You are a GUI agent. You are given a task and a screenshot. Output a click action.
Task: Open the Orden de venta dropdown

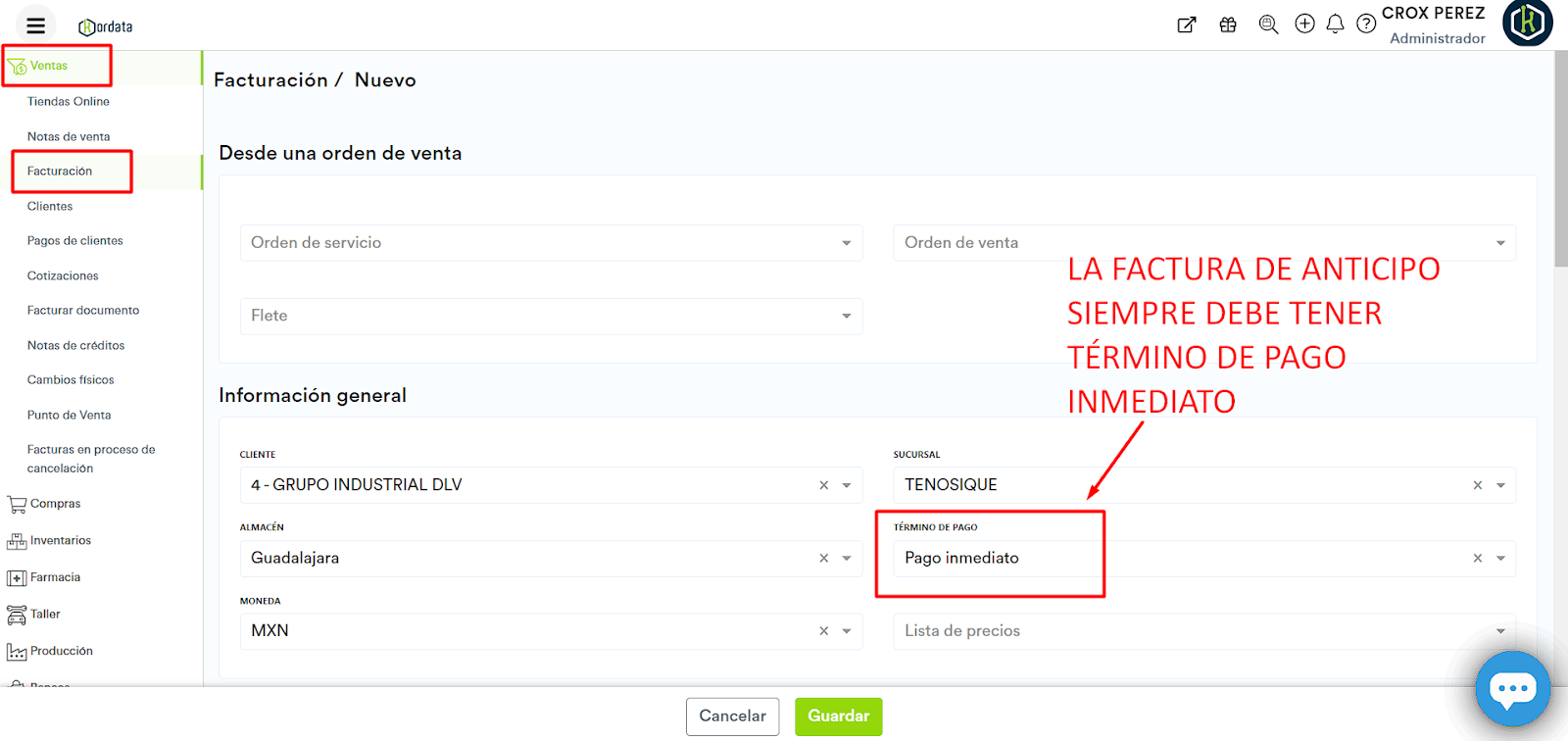pyautogui.click(x=1499, y=243)
